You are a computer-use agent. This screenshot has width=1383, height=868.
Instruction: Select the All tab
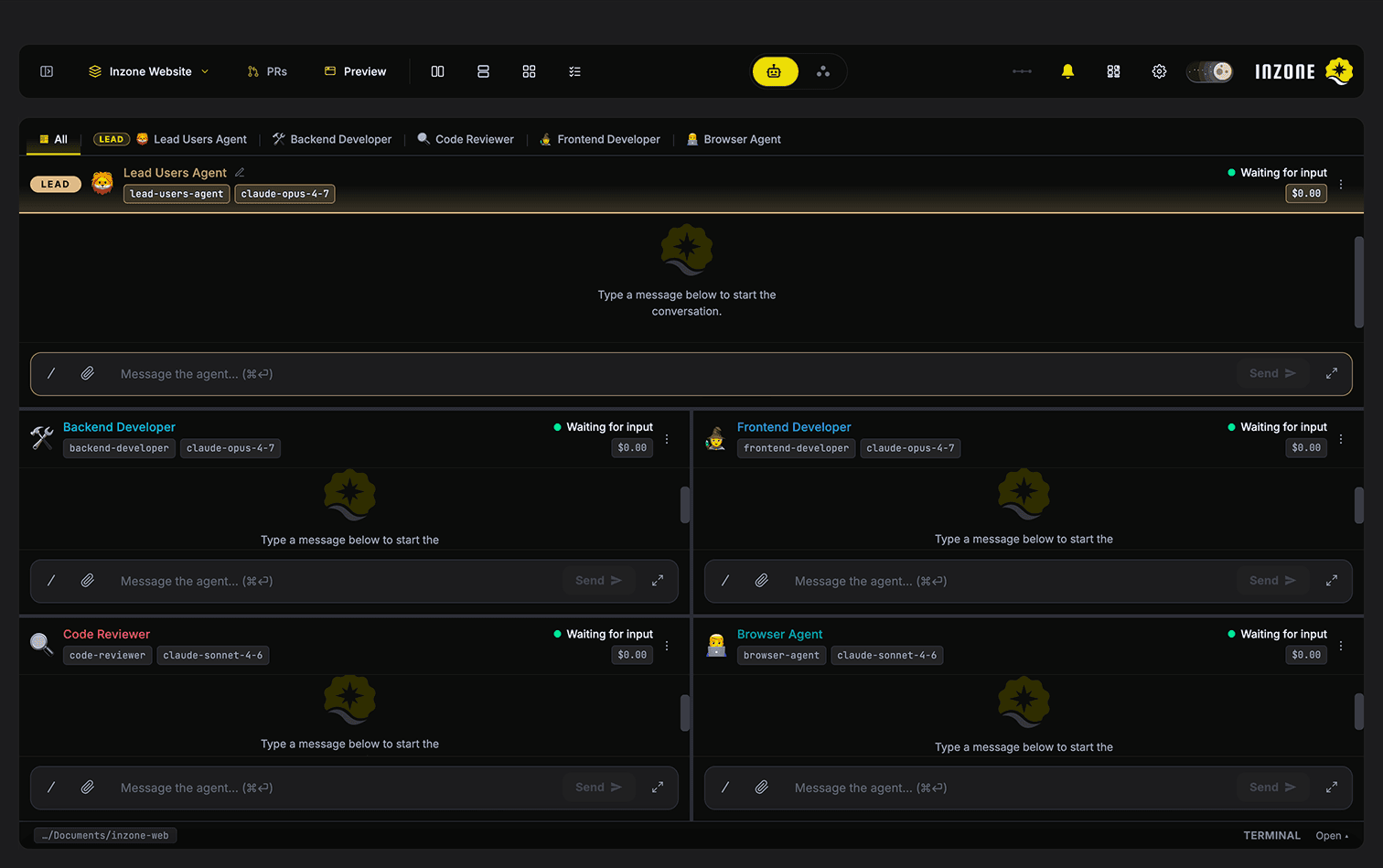(53, 139)
